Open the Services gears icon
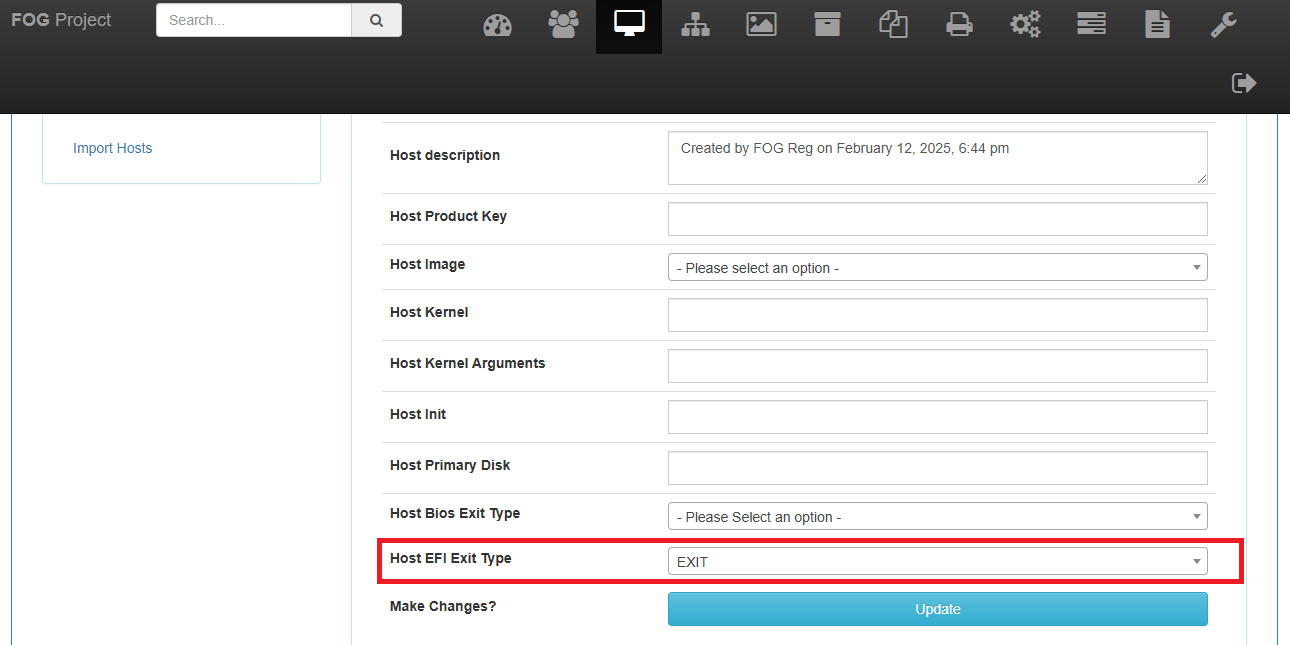 click(x=1025, y=25)
